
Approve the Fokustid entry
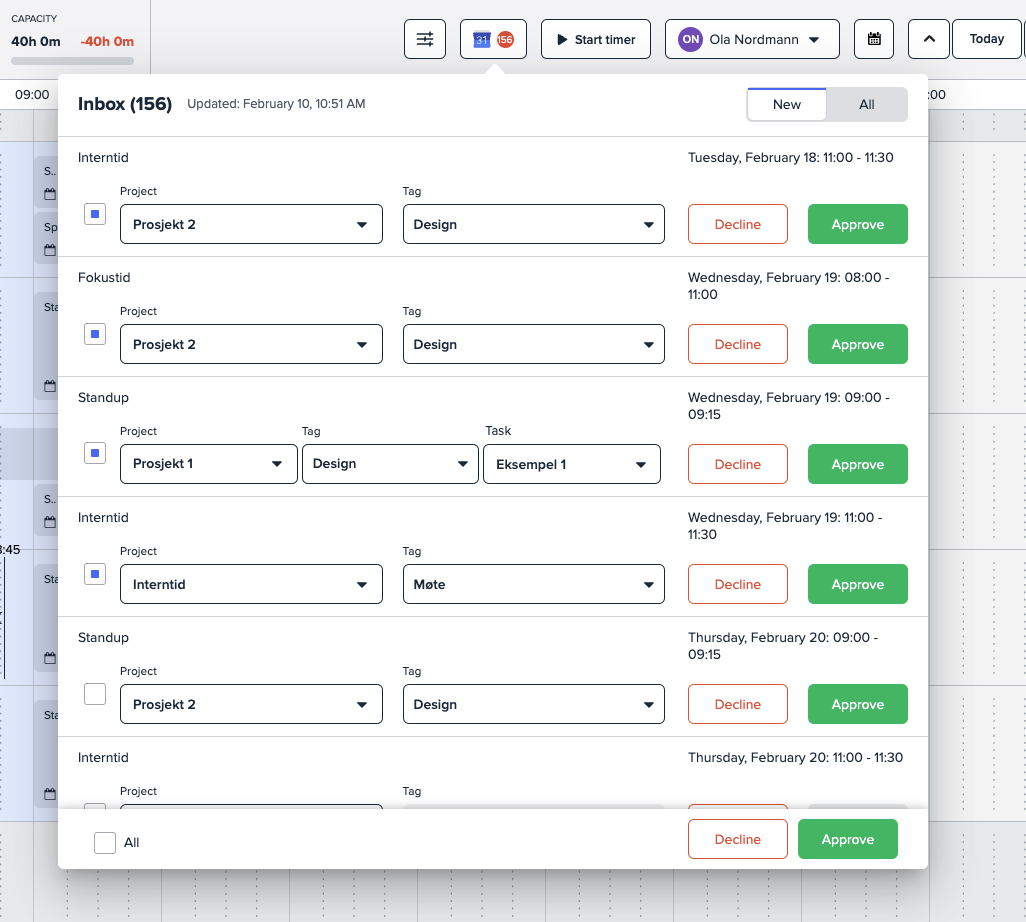point(858,344)
